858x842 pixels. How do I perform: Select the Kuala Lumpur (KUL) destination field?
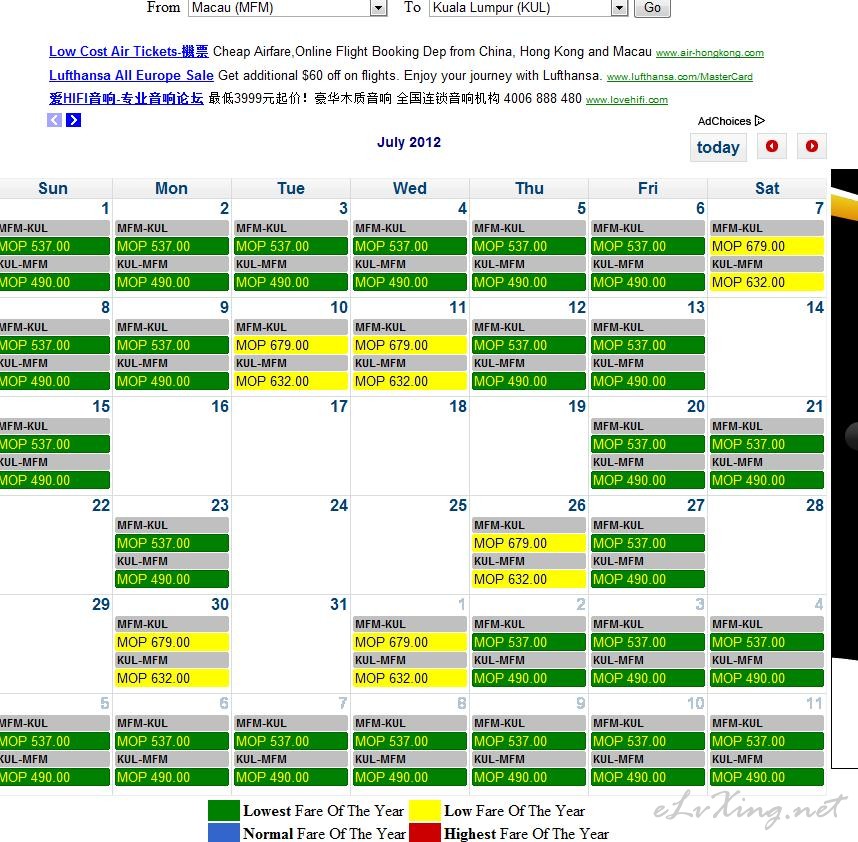point(528,8)
